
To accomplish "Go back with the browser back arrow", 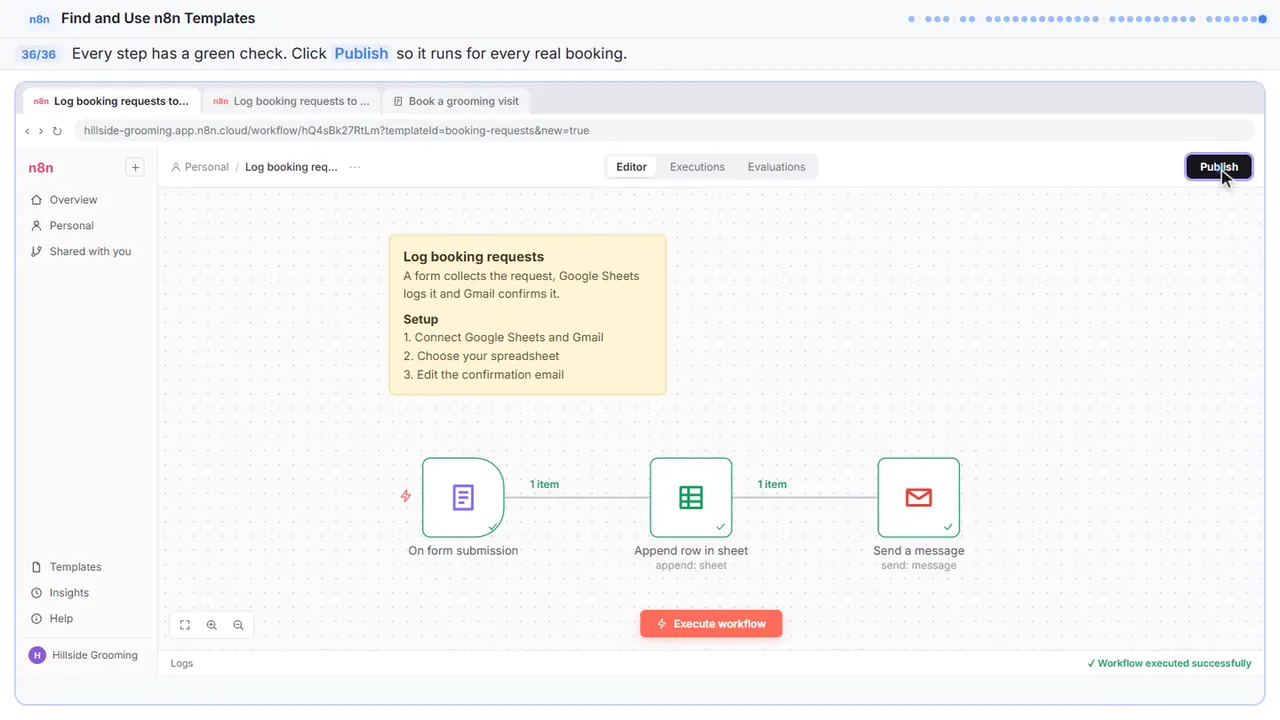I will point(28,131).
